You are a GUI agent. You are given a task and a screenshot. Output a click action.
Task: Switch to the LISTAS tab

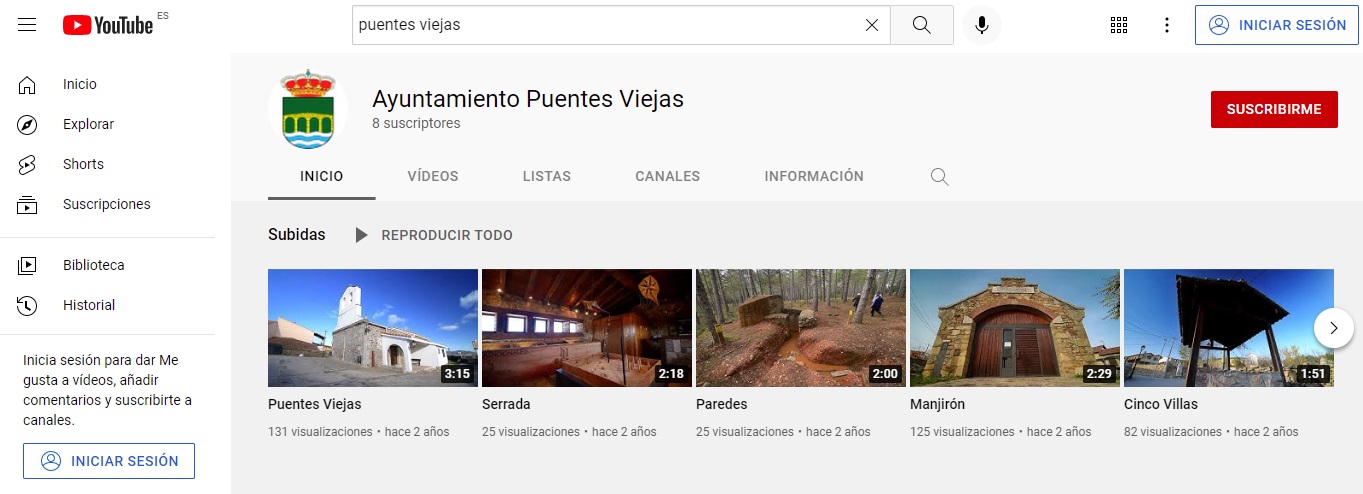547,176
